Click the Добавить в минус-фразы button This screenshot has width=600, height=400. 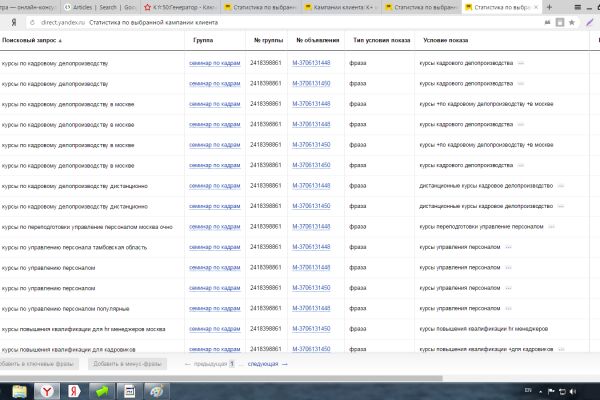127,364
